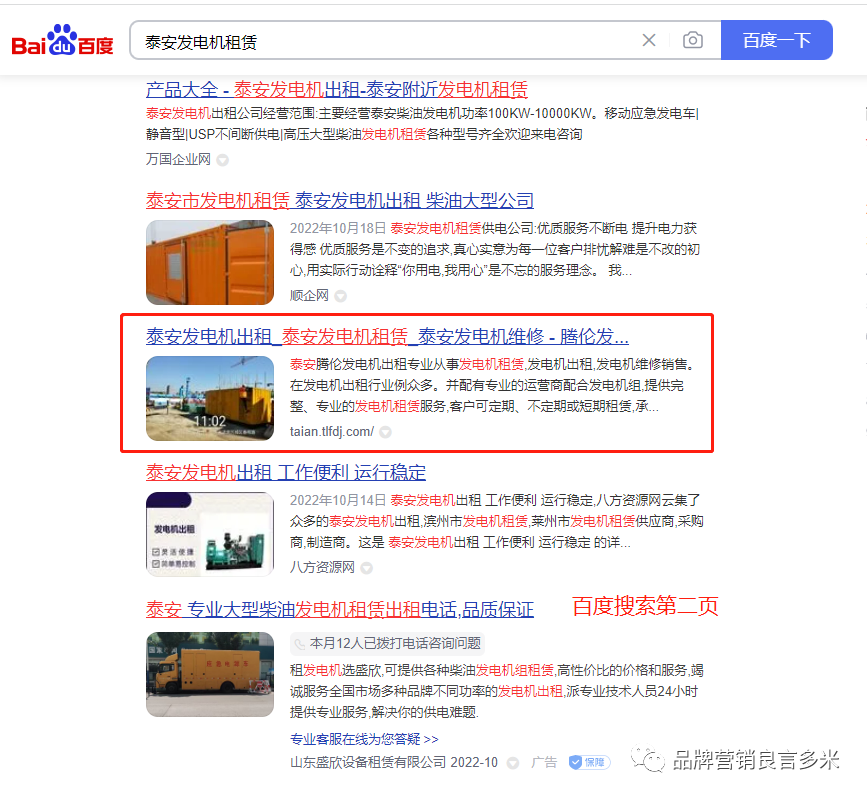Expand dropdown arrow beside 八方资源网
The height and width of the screenshot is (797, 867).
(366, 568)
